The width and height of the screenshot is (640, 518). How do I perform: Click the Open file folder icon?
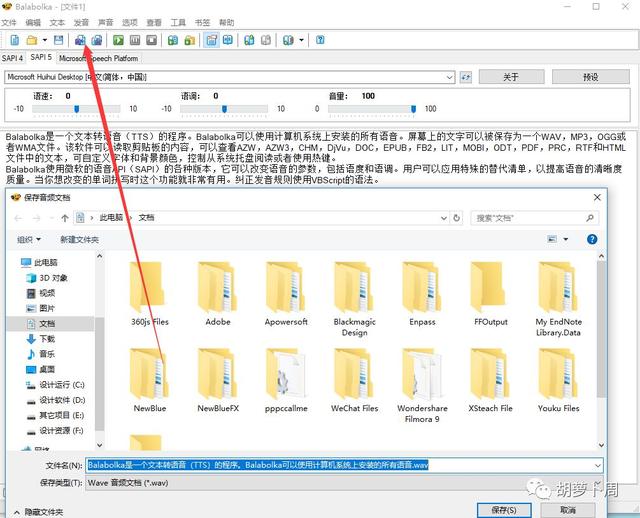point(32,40)
